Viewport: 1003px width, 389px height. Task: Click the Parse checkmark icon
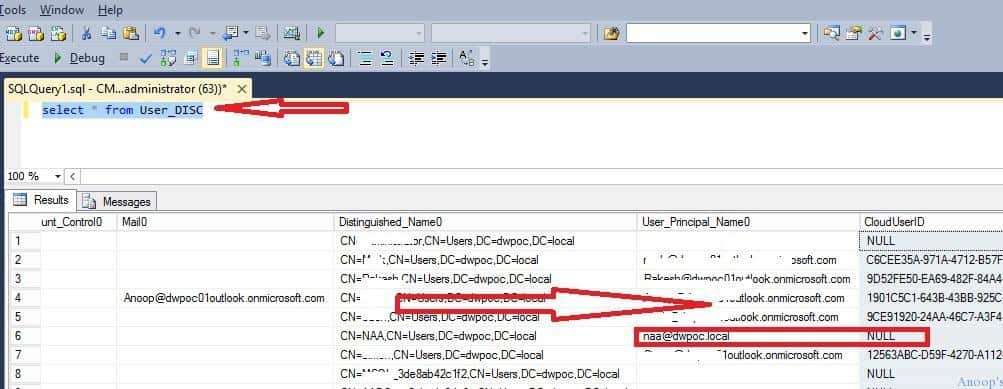pos(146,59)
